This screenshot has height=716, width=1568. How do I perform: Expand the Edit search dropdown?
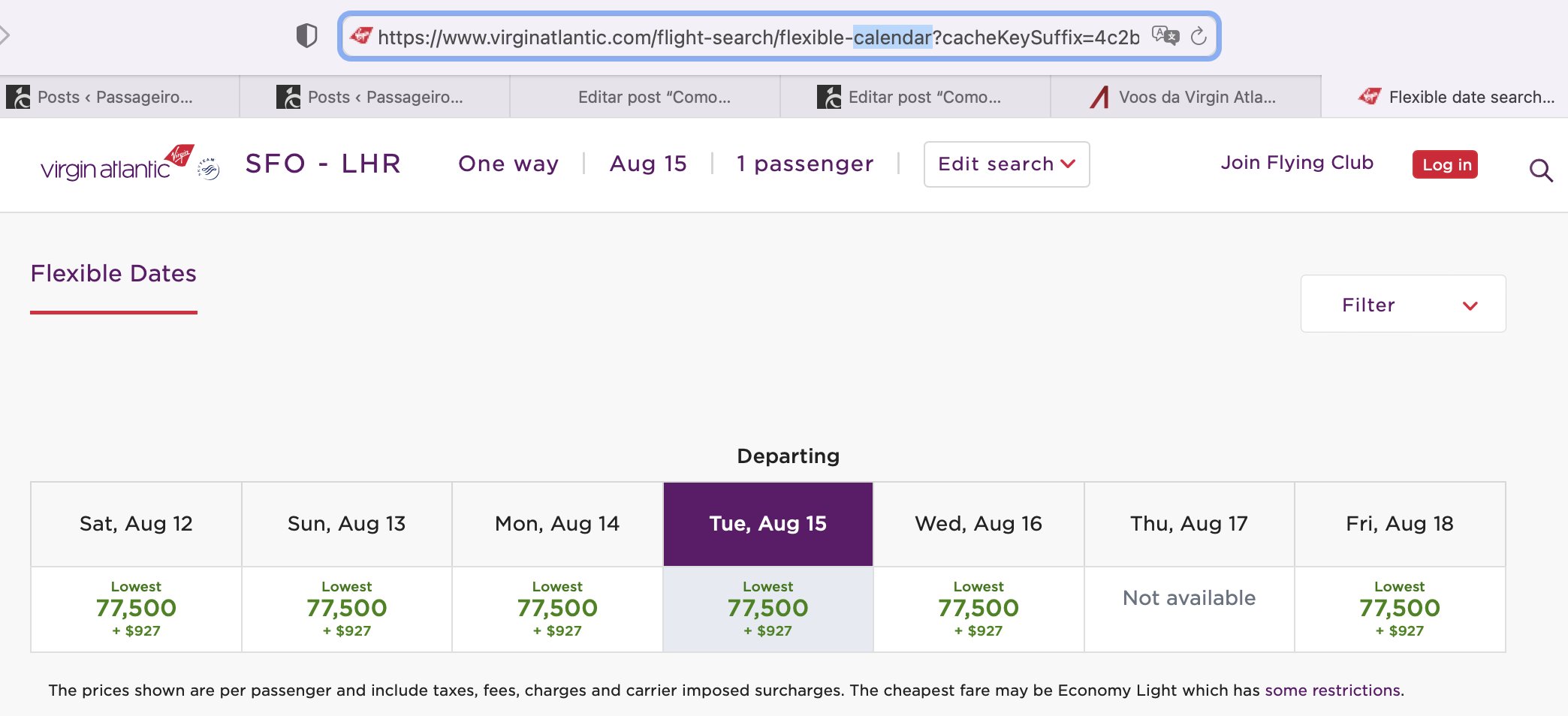tap(1006, 164)
